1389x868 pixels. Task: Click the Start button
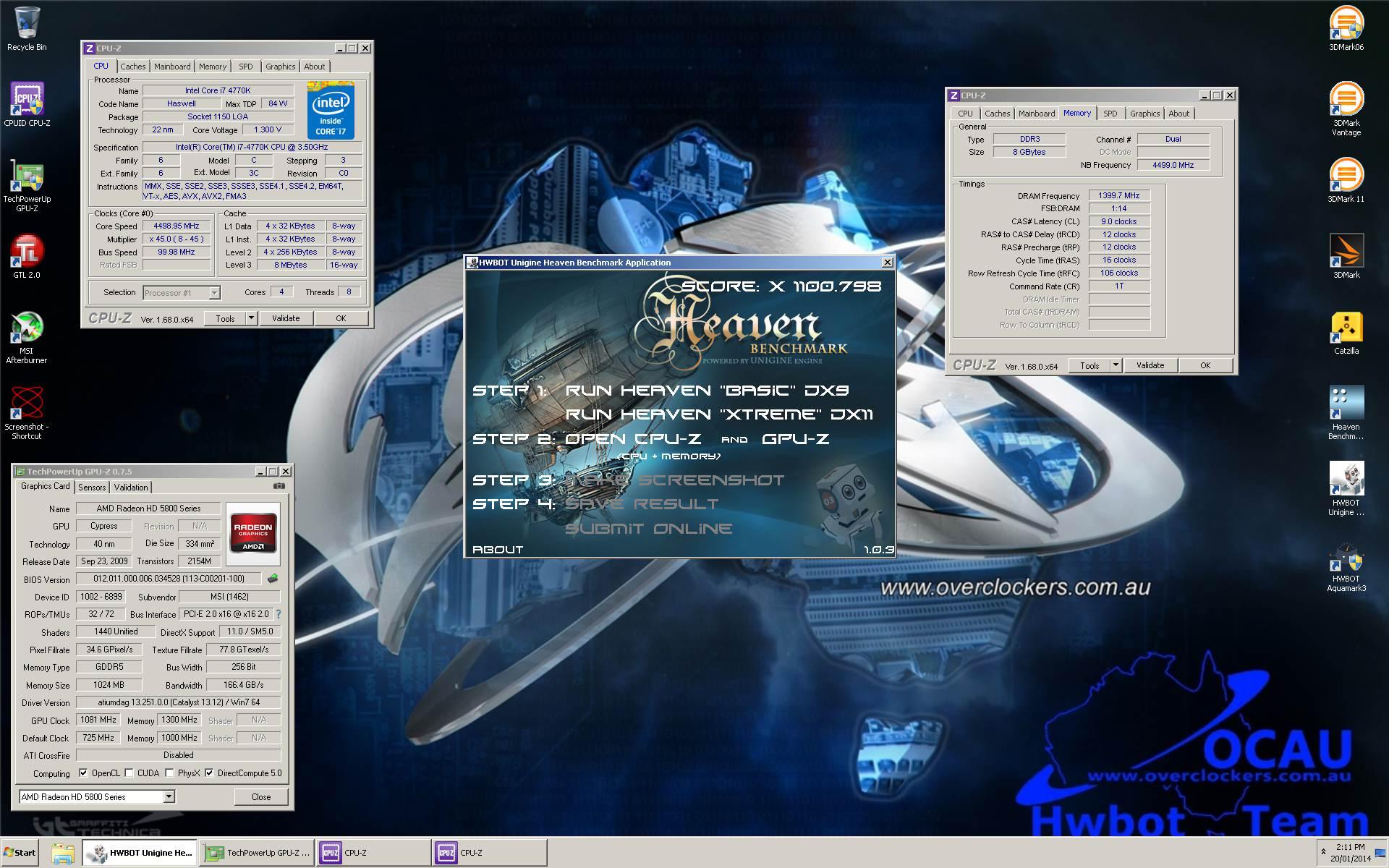(20, 853)
